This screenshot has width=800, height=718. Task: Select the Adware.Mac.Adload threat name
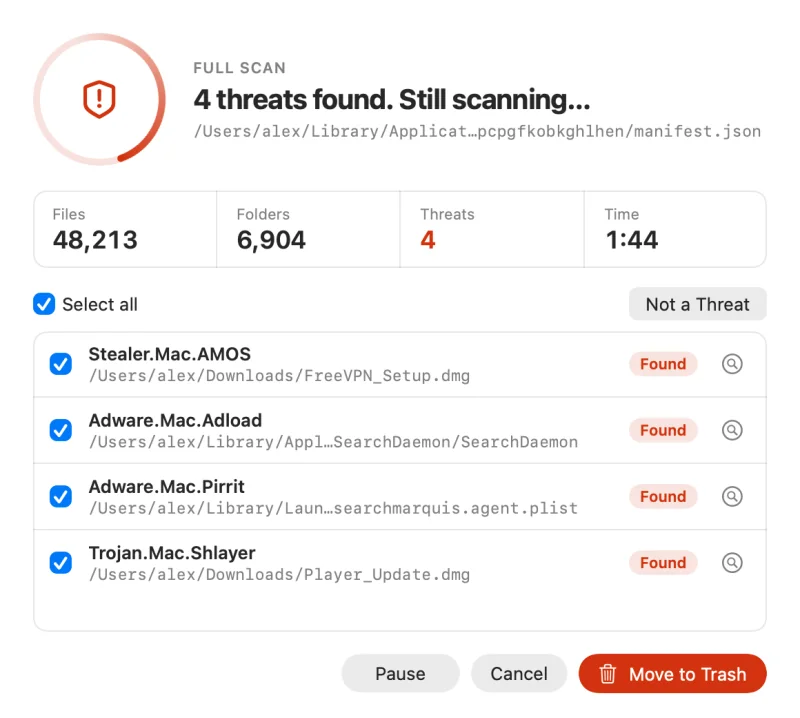coord(175,420)
